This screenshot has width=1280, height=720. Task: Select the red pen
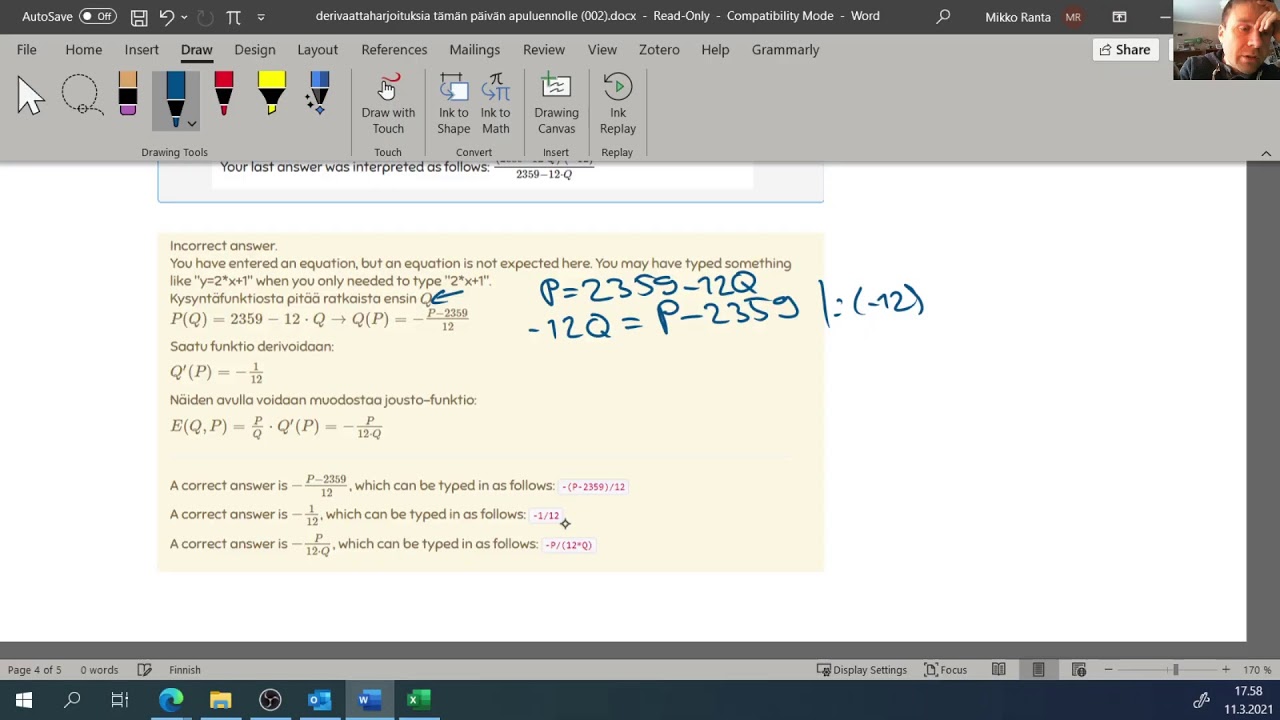click(x=223, y=95)
